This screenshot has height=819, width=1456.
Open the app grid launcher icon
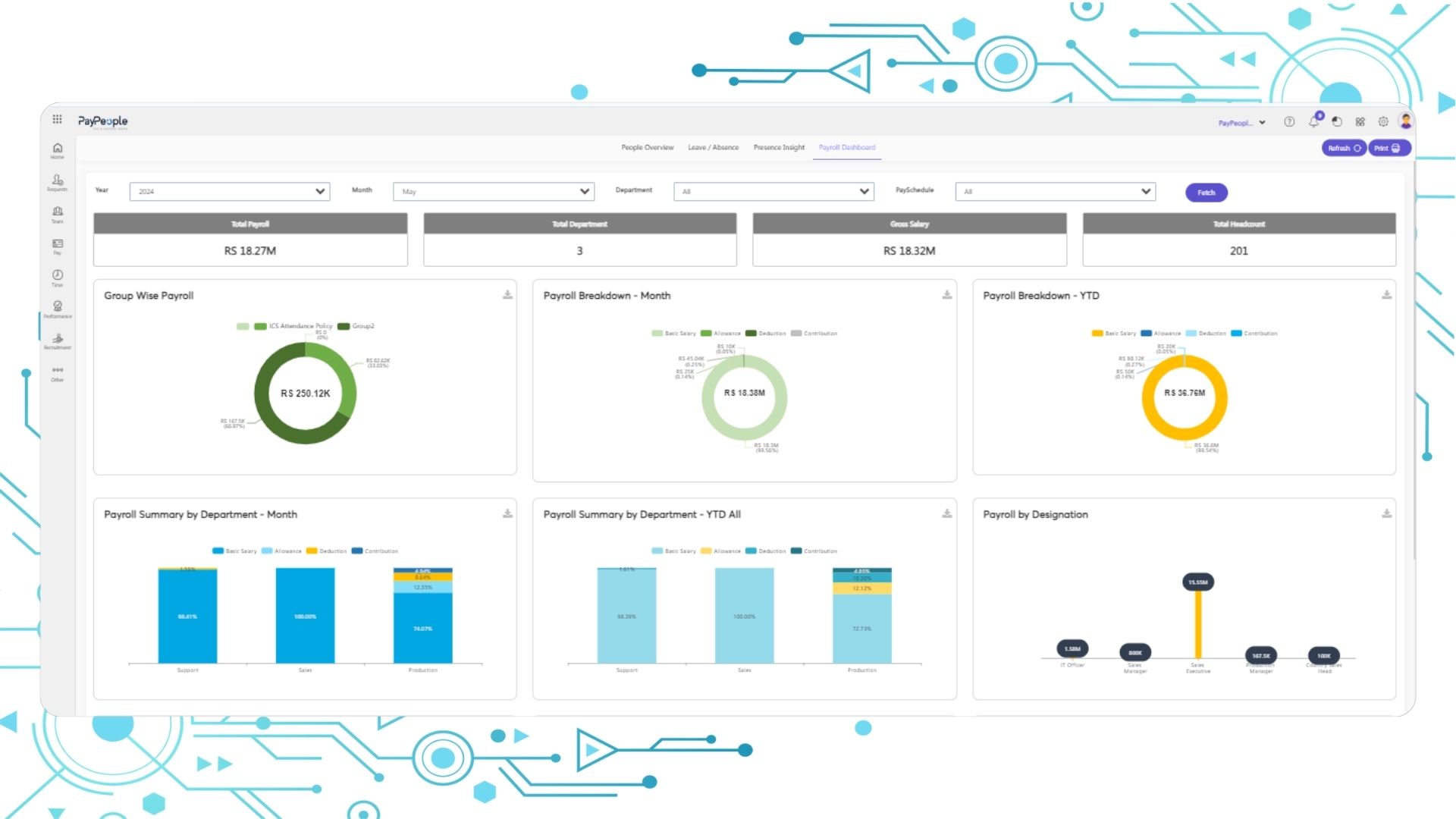[58, 119]
